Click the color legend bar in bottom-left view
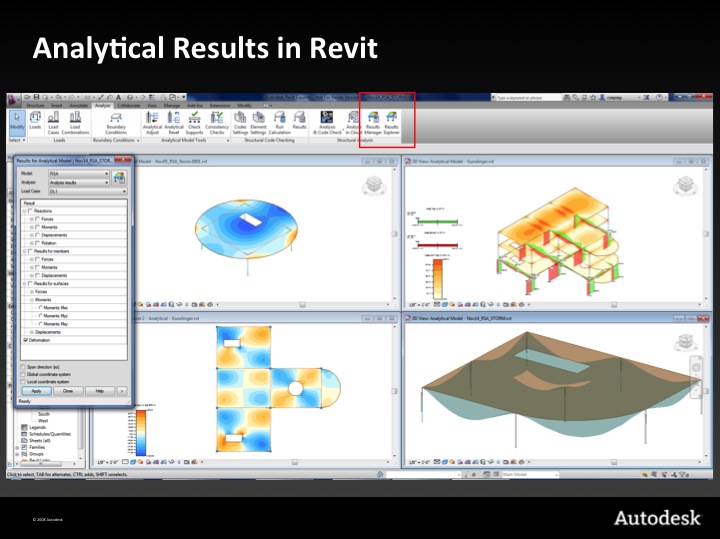This screenshot has height=539, width=720. pos(141,432)
